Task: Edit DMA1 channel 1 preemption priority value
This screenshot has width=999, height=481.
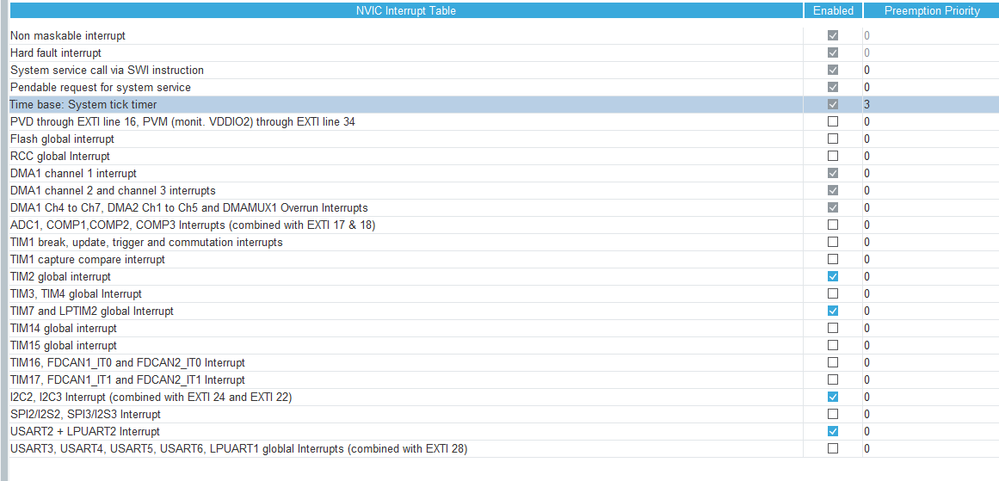Action: [931, 173]
